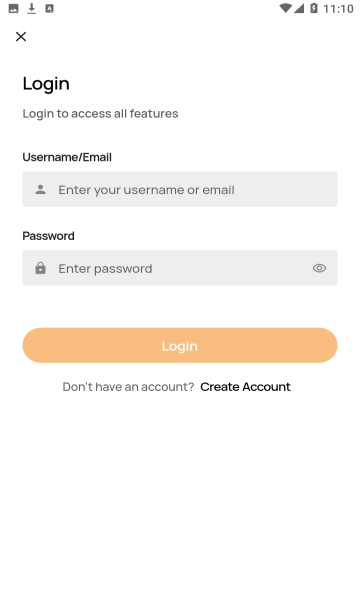The image size is (360, 600).
Task: Tap the Wi-Fi signal status icon
Action: [x=285, y=8]
